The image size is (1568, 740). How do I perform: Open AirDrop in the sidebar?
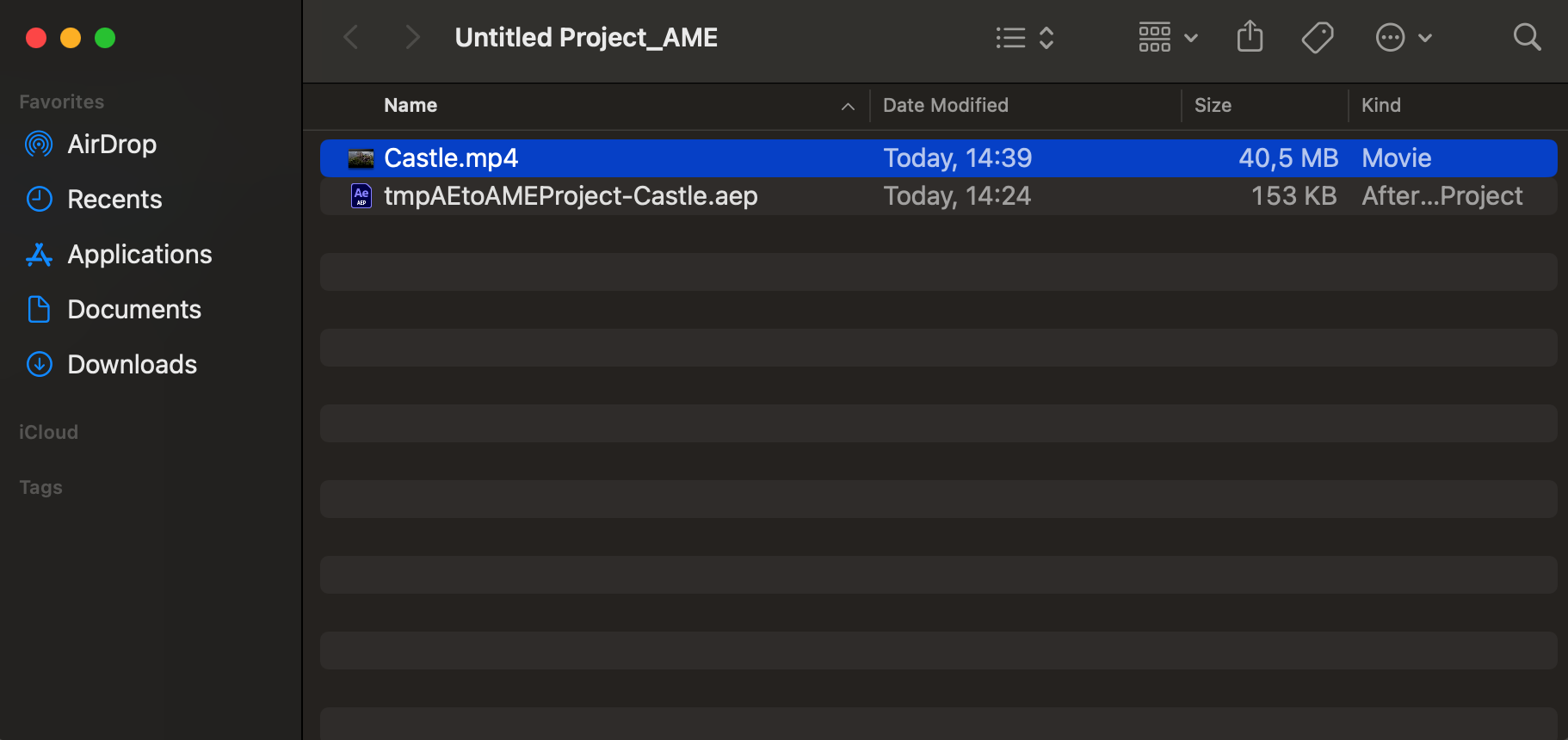point(112,144)
